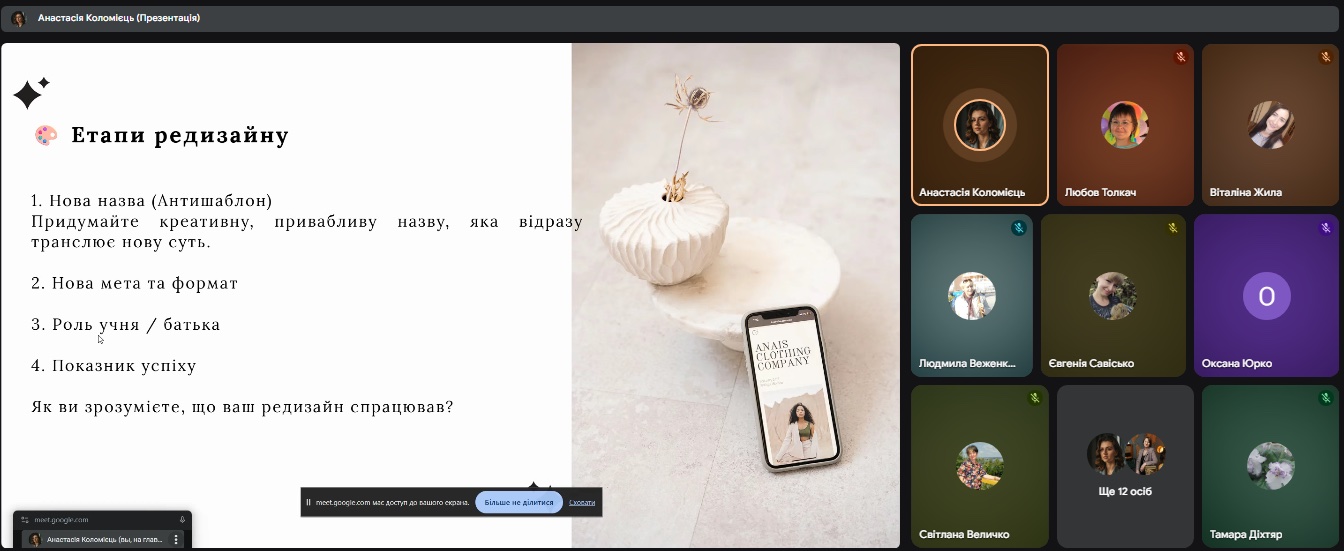The width and height of the screenshot is (1344, 551).
Task: Open three-dot menu next to Анастасія Коломієць tab
Action: click(177, 539)
